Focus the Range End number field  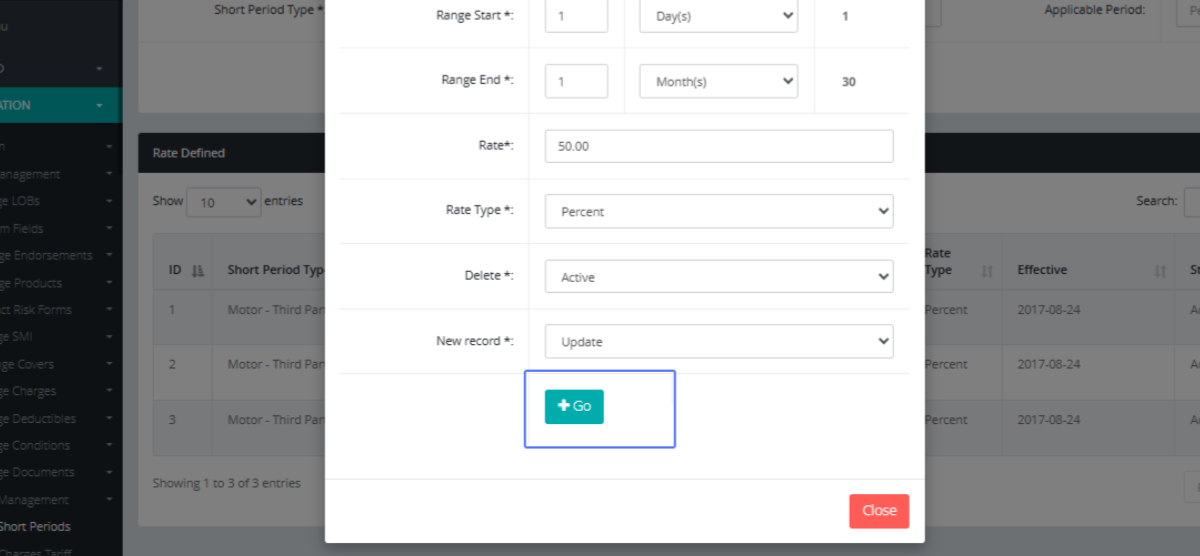(x=576, y=82)
